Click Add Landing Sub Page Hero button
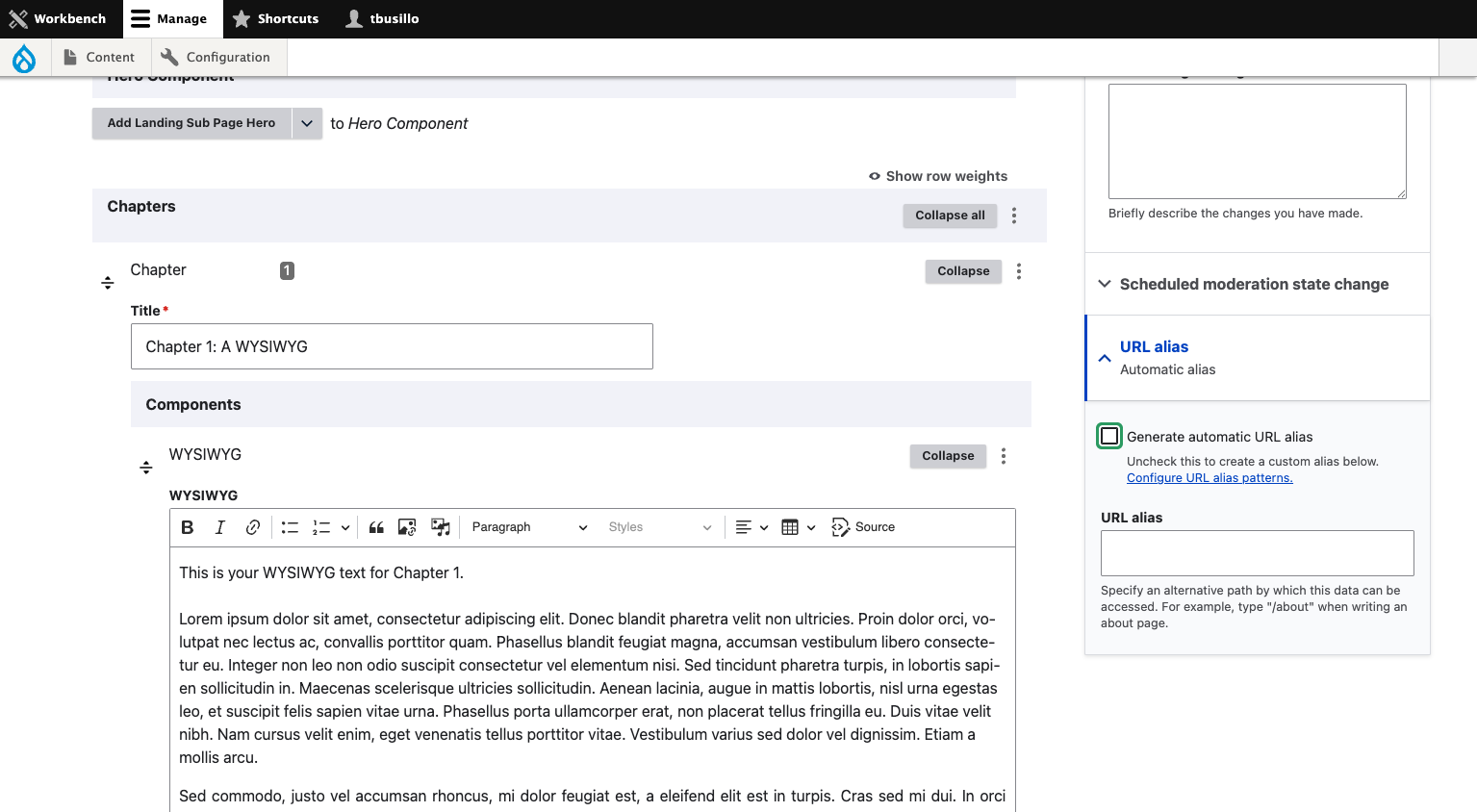The width and height of the screenshot is (1477, 812). coord(191,123)
